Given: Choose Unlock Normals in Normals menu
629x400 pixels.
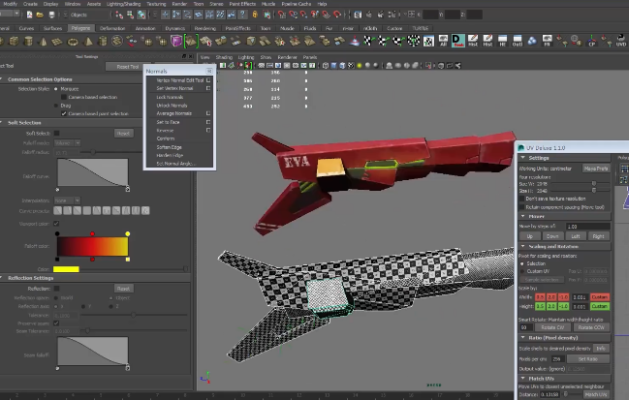Looking at the screenshot, I should [x=172, y=106].
